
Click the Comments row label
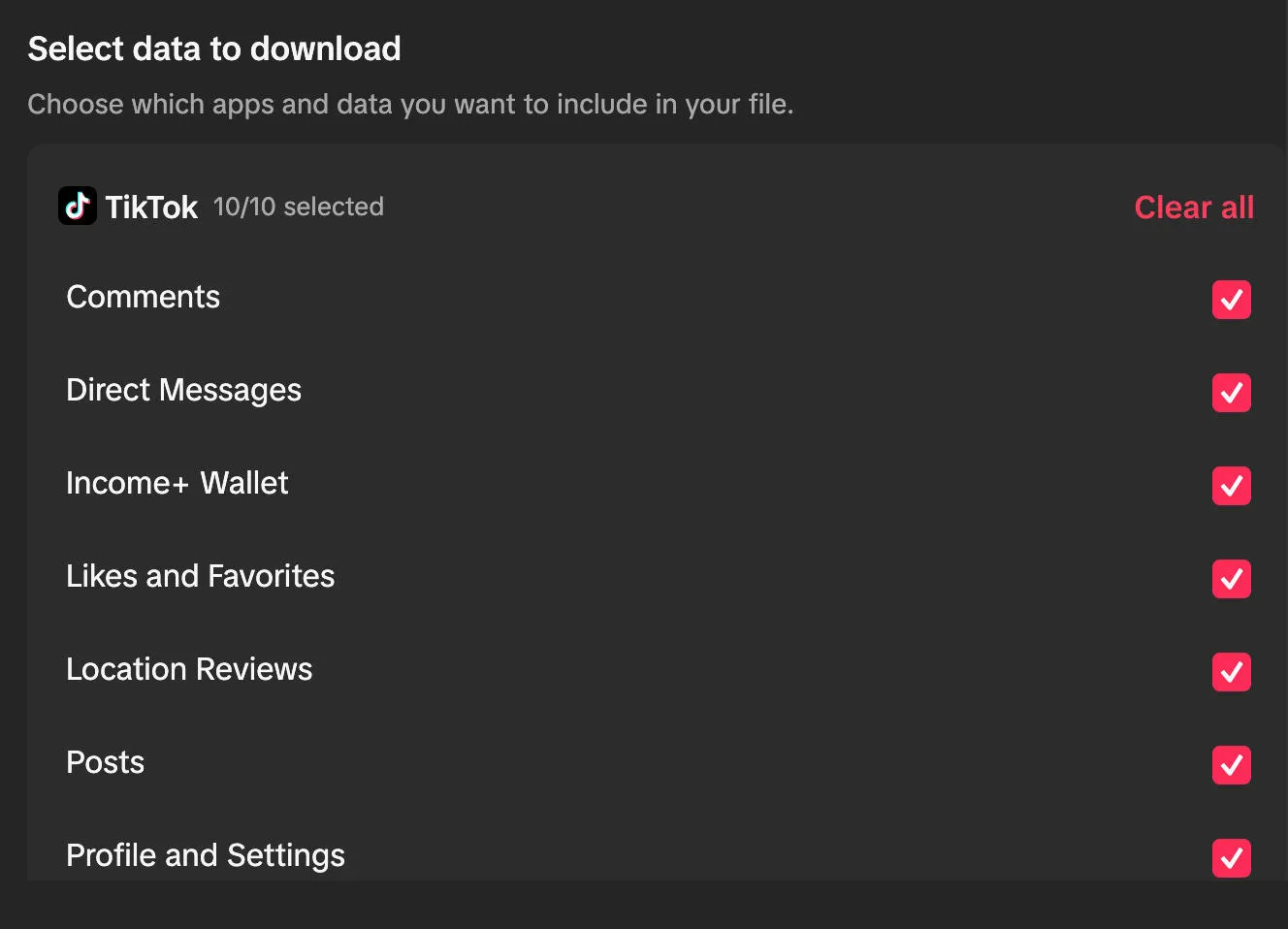point(143,297)
